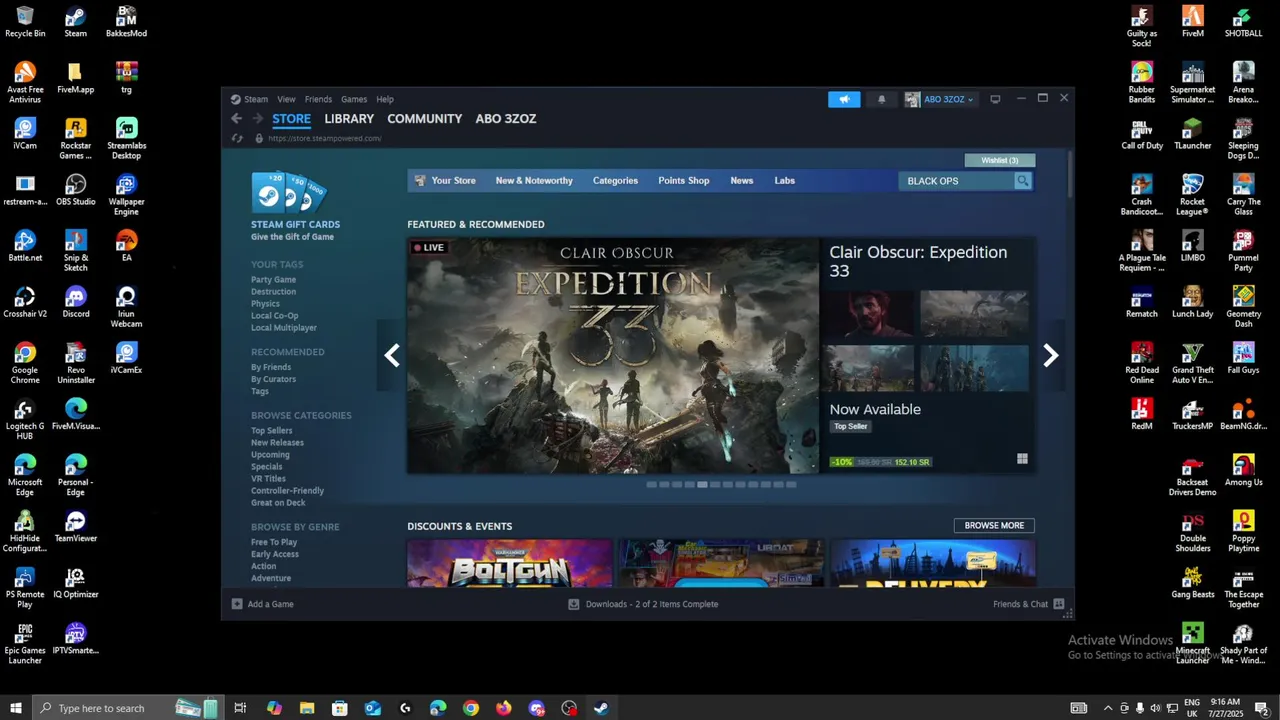Open the View menu
The image size is (1280, 720).
[x=286, y=99]
